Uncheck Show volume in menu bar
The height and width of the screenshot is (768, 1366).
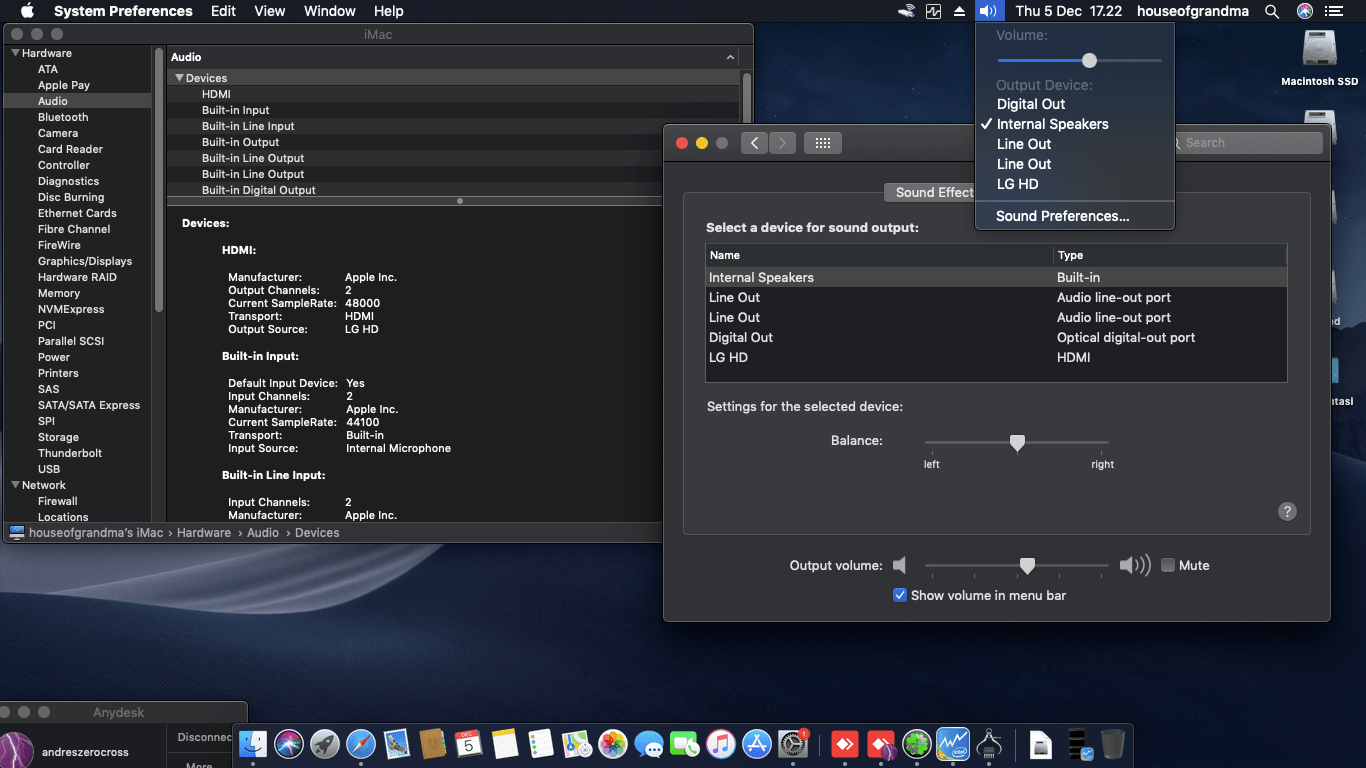click(900, 595)
